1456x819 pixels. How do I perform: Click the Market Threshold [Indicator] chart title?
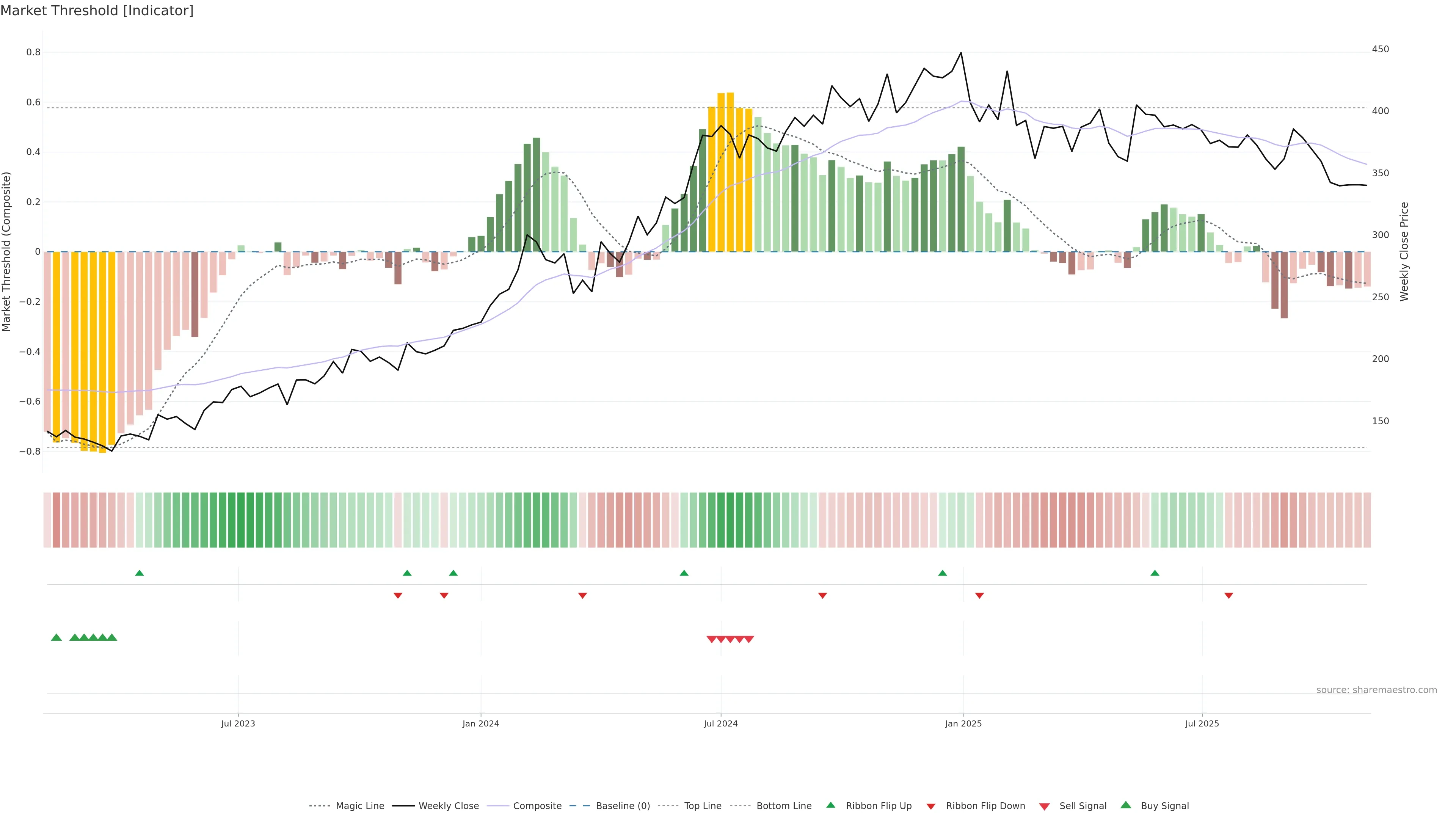click(x=97, y=11)
